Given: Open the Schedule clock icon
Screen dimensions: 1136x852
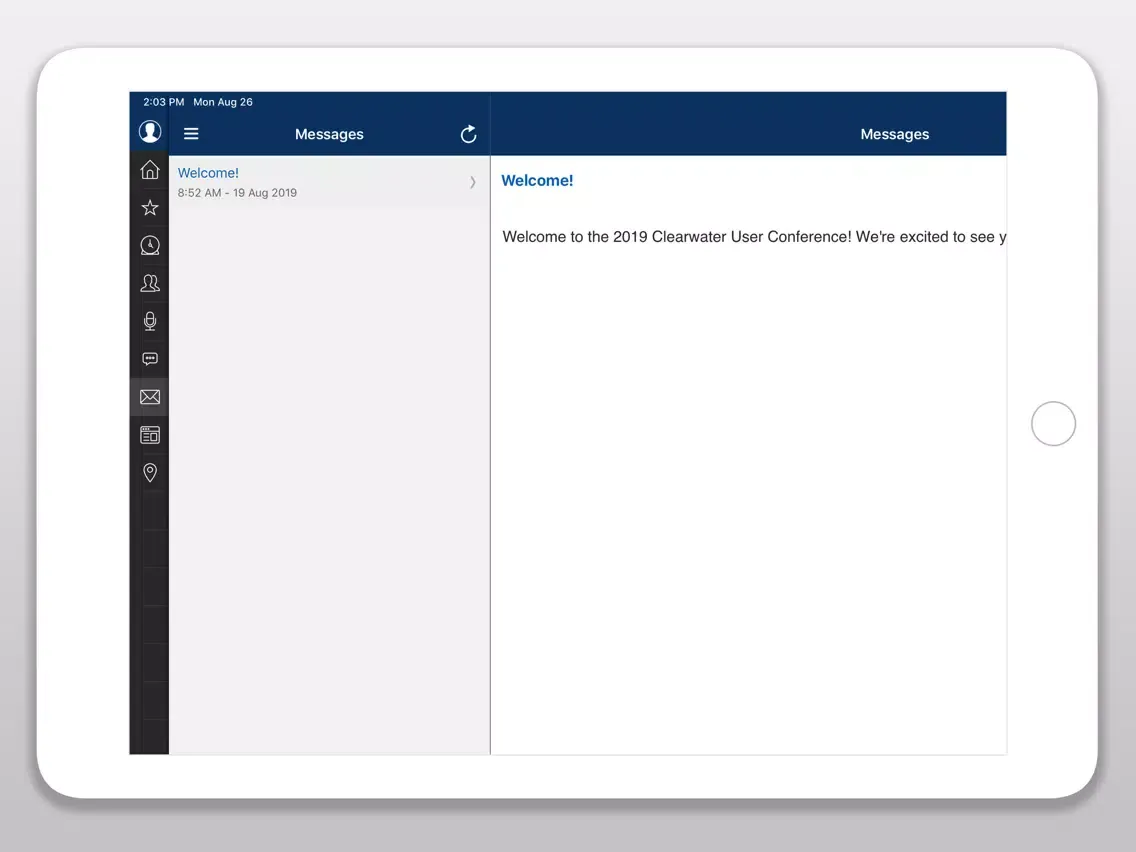Looking at the screenshot, I should (150, 246).
